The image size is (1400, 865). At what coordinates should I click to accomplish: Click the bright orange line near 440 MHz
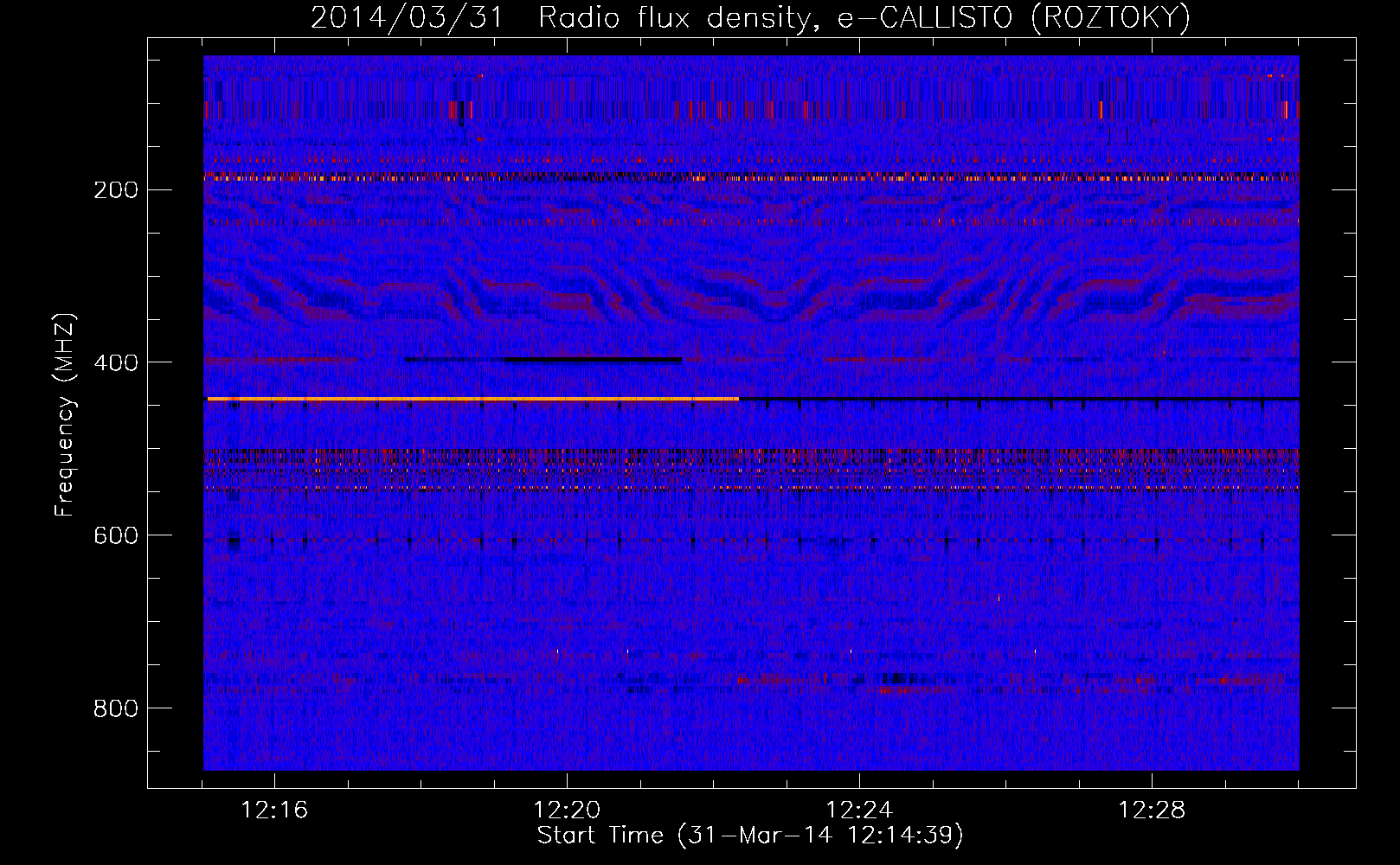coord(472,399)
